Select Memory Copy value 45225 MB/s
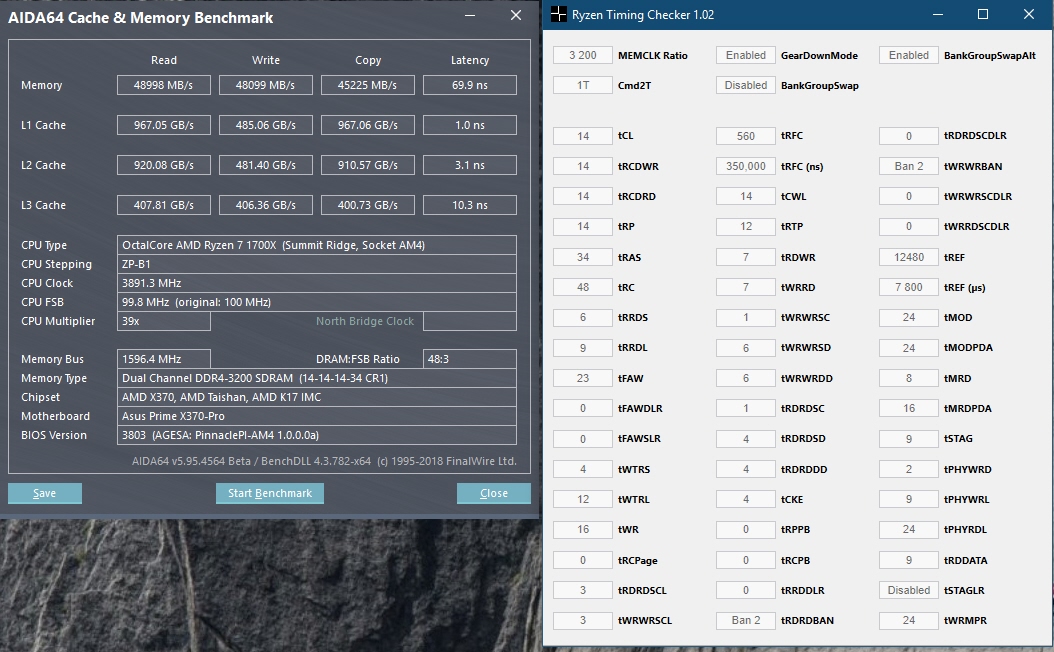Image resolution: width=1054 pixels, height=652 pixels. coord(368,85)
